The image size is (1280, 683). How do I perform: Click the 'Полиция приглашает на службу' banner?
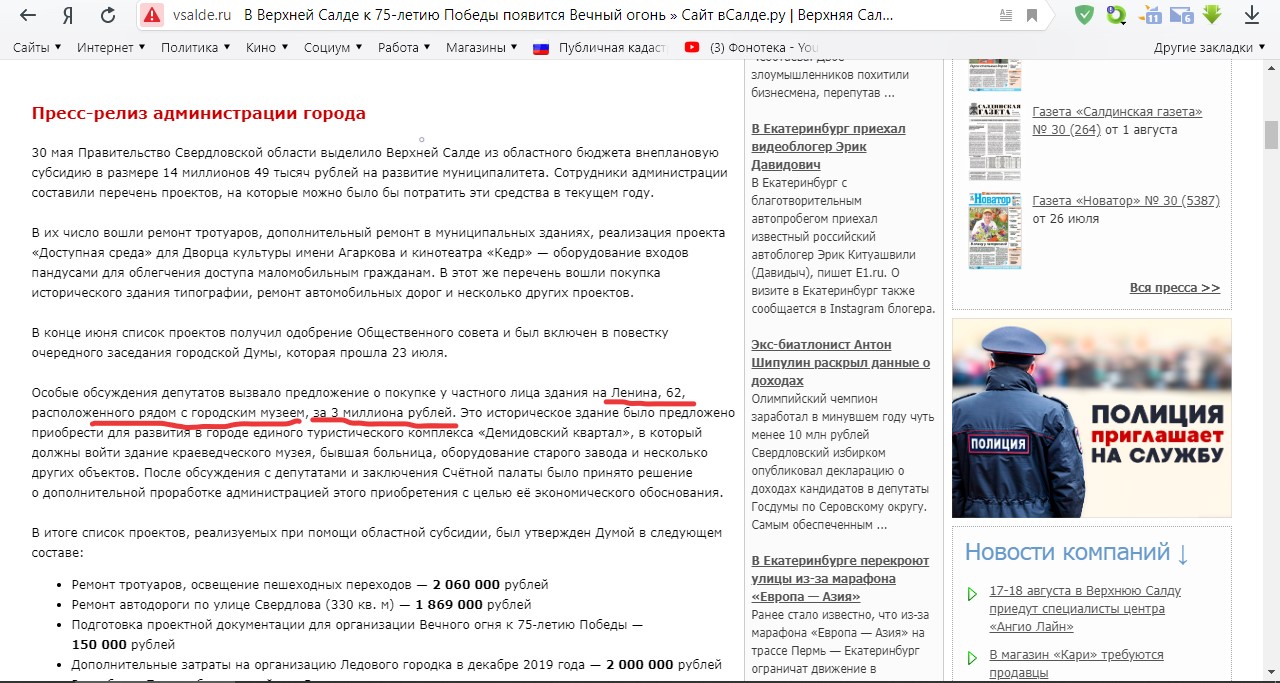[1091, 418]
